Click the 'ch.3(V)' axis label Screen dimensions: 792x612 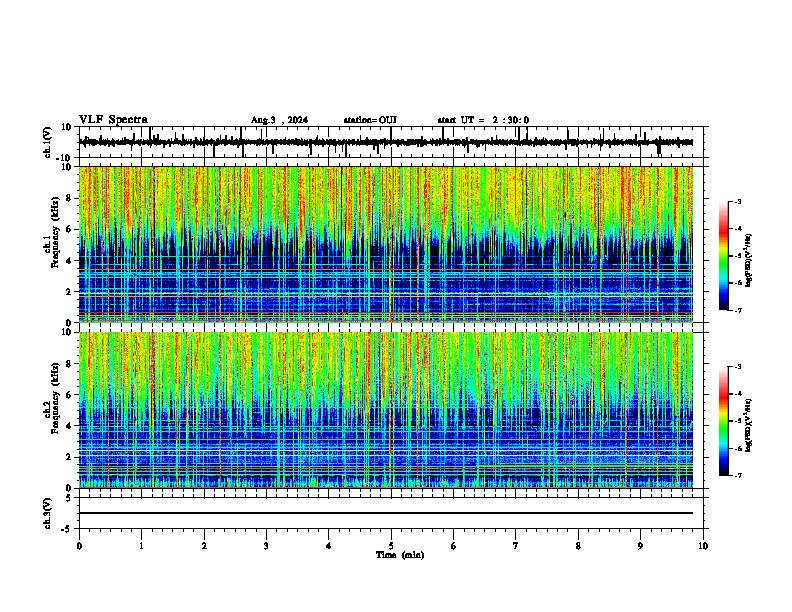[48, 513]
